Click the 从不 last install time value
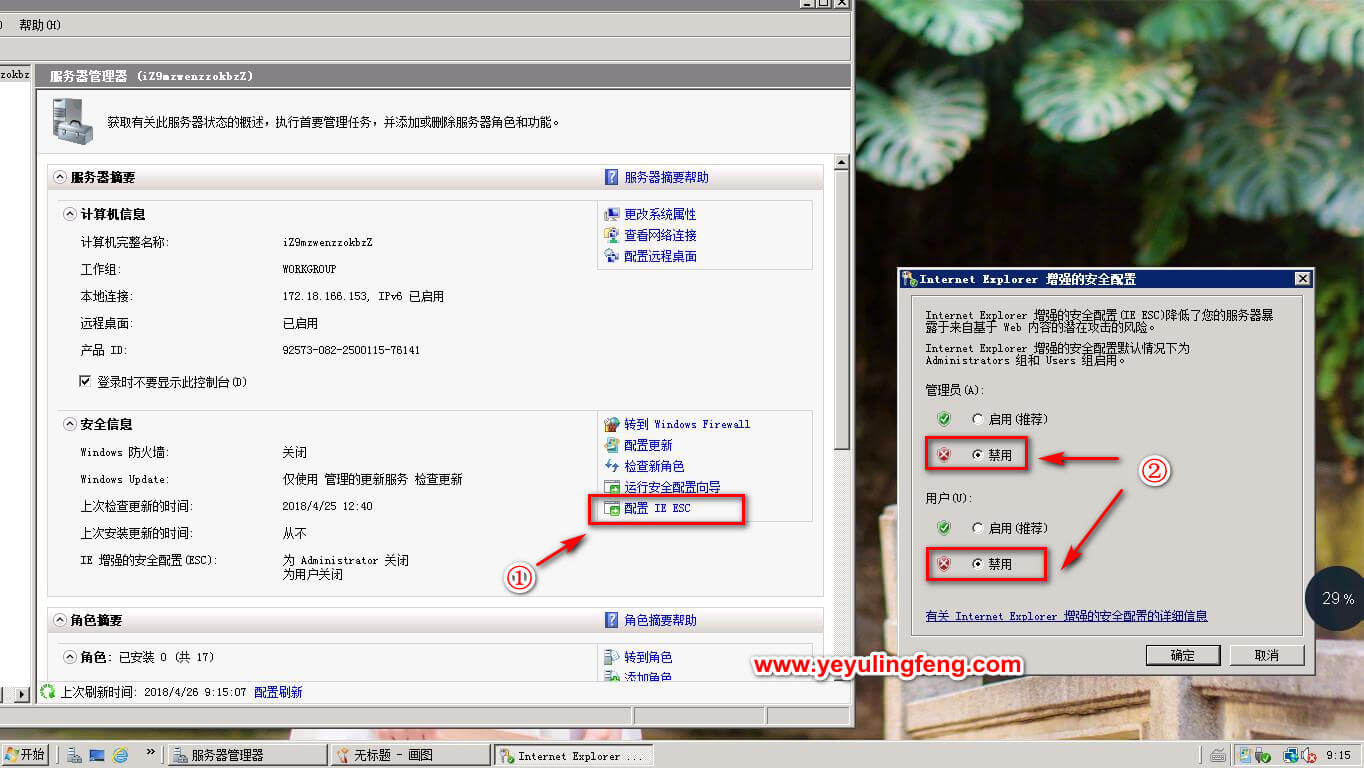1364x768 pixels. tap(294, 533)
